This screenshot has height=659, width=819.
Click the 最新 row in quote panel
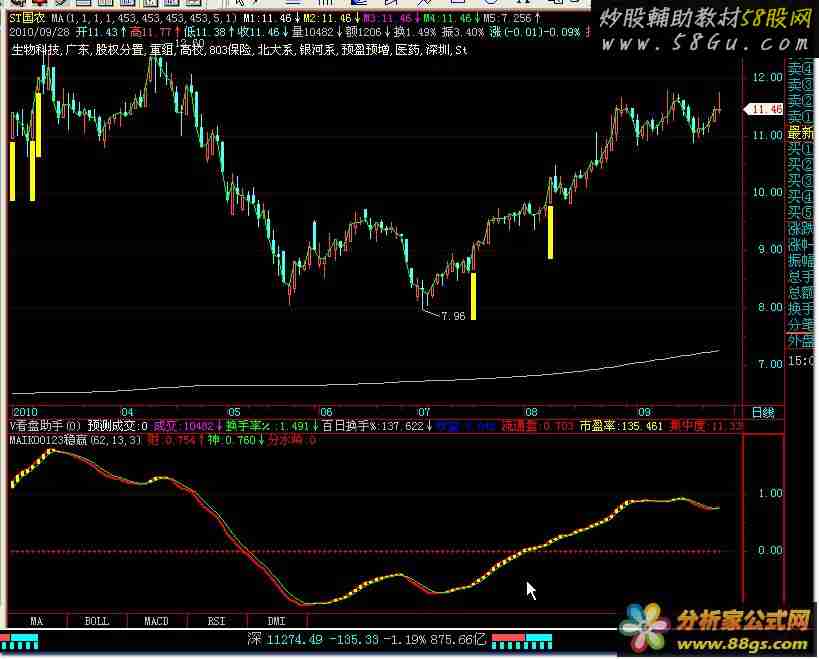(801, 133)
